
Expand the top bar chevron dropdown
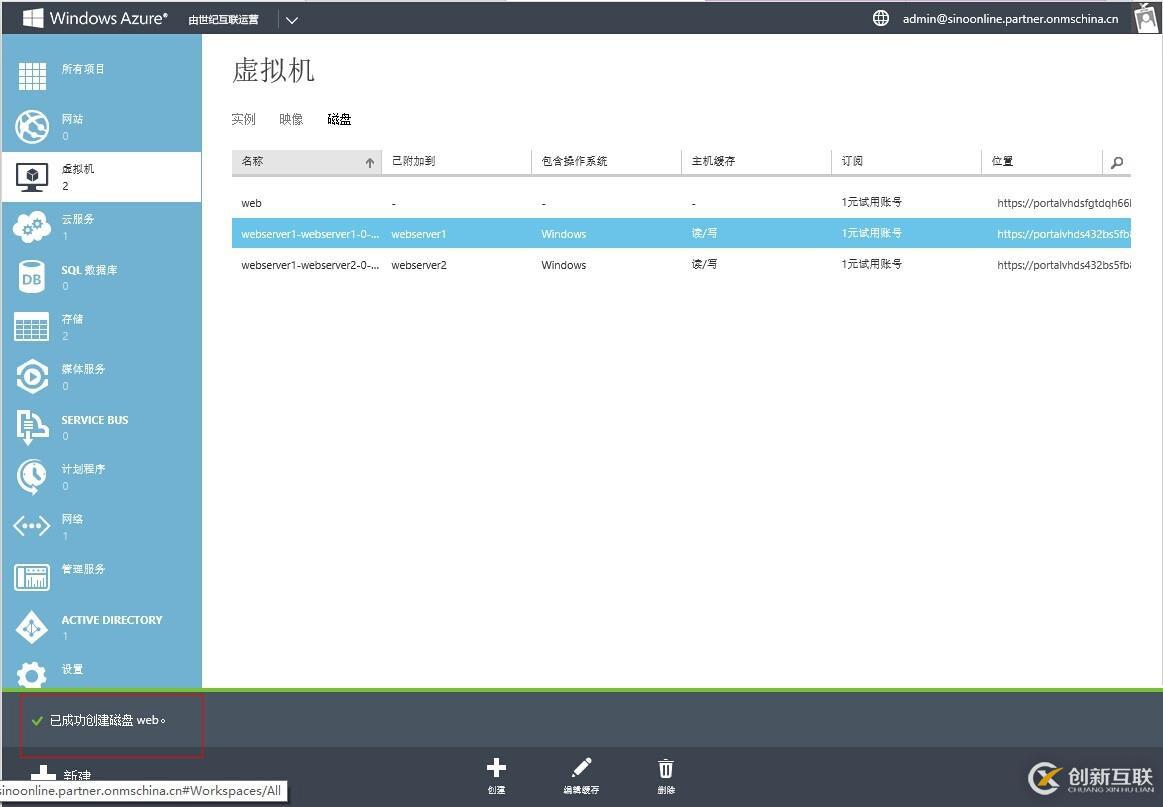292,20
